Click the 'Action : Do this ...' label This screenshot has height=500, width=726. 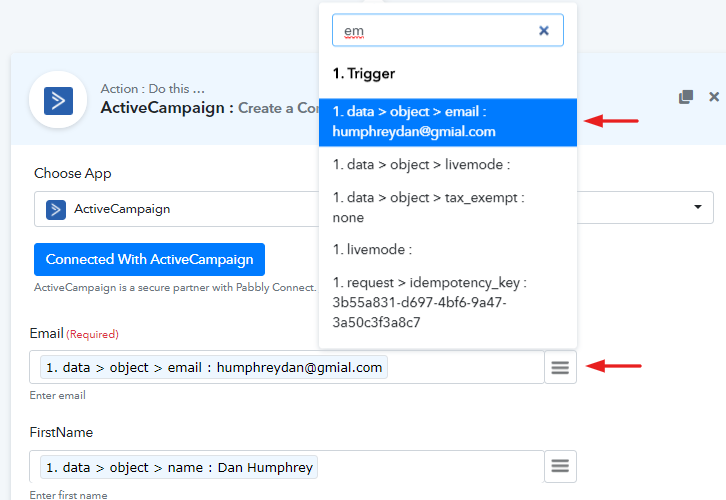pos(153,88)
